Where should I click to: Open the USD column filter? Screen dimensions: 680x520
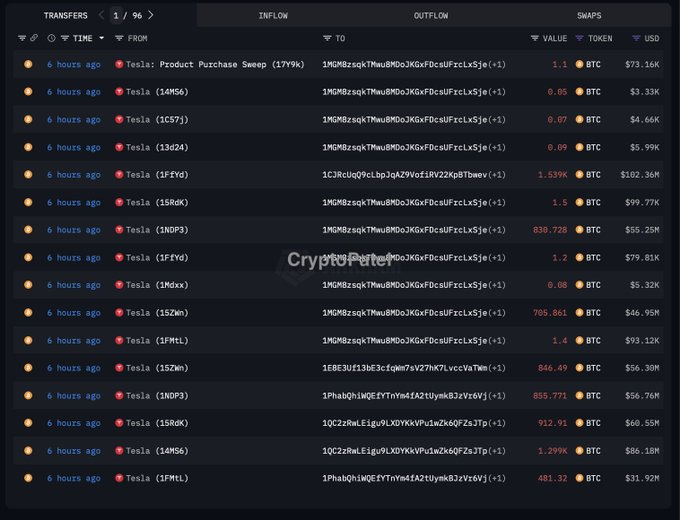pos(636,38)
